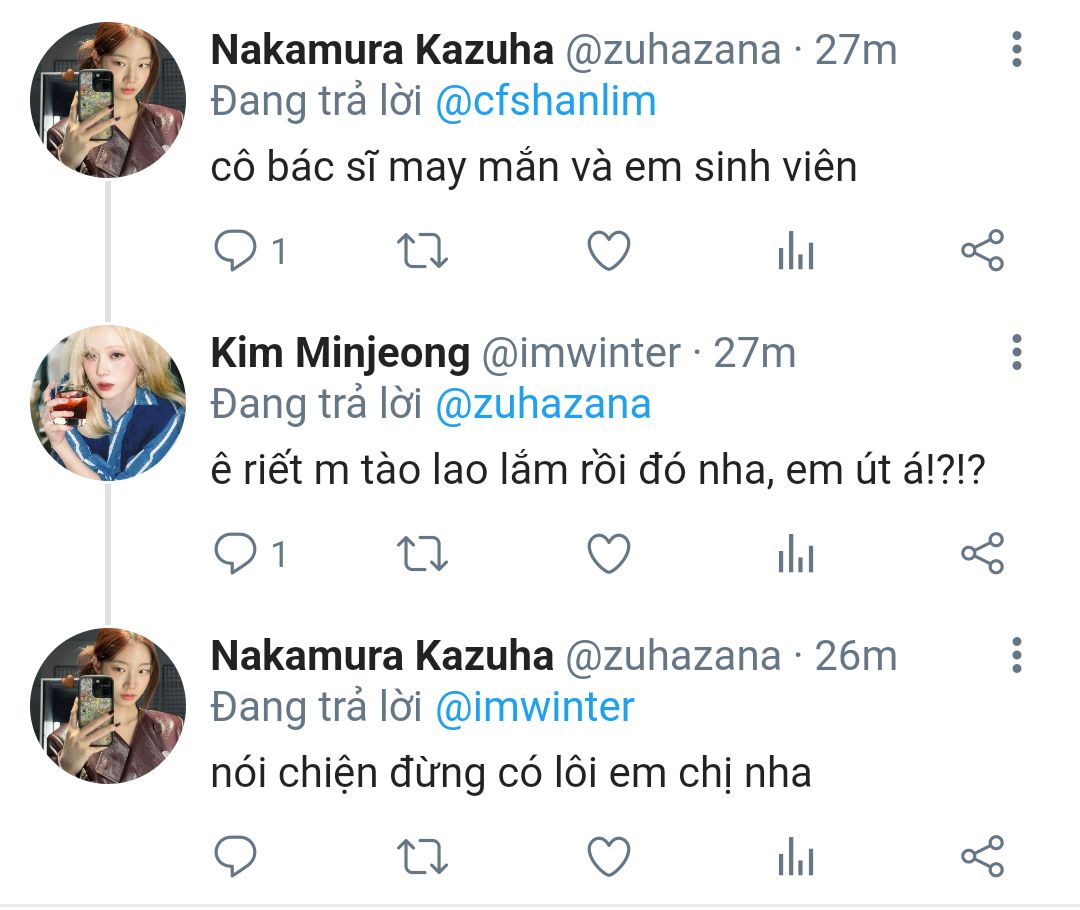Open more options on Kazuha's 27m tweet
The height and width of the screenshot is (910, 1080).
coord(1017,49)
